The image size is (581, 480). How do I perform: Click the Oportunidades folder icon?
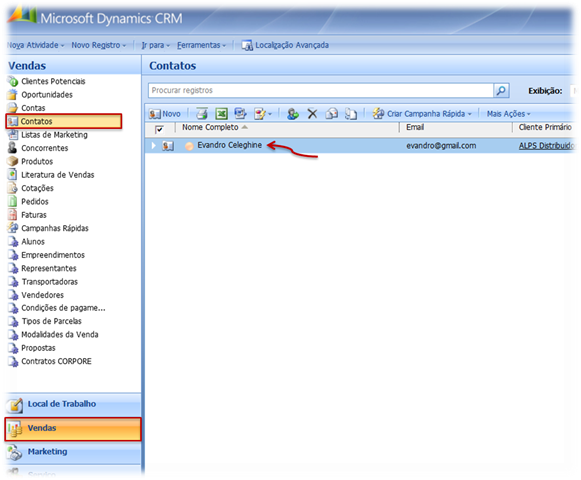[13, 95]
